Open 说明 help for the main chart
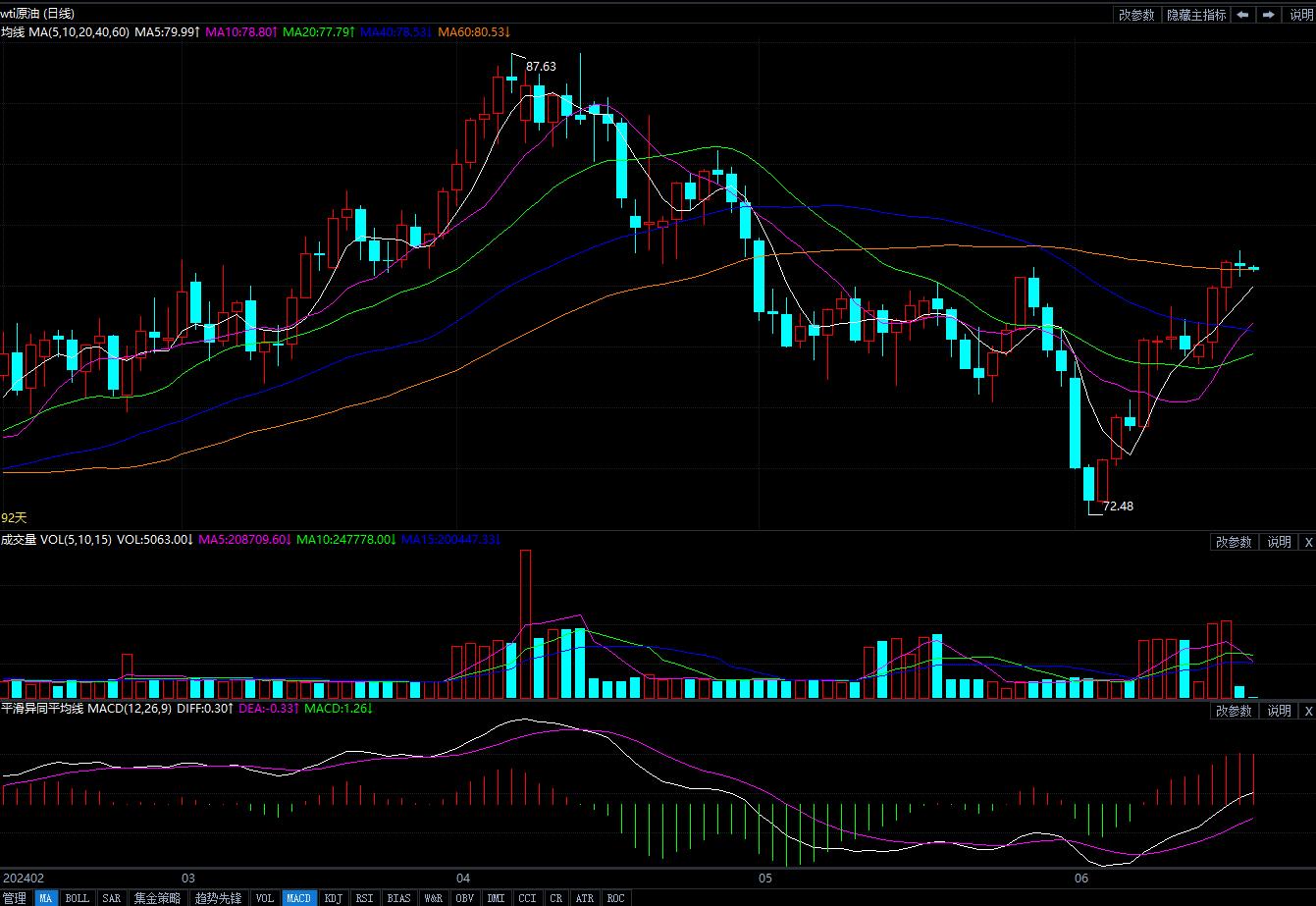 pyautogui.click(x=1300, y=15)
